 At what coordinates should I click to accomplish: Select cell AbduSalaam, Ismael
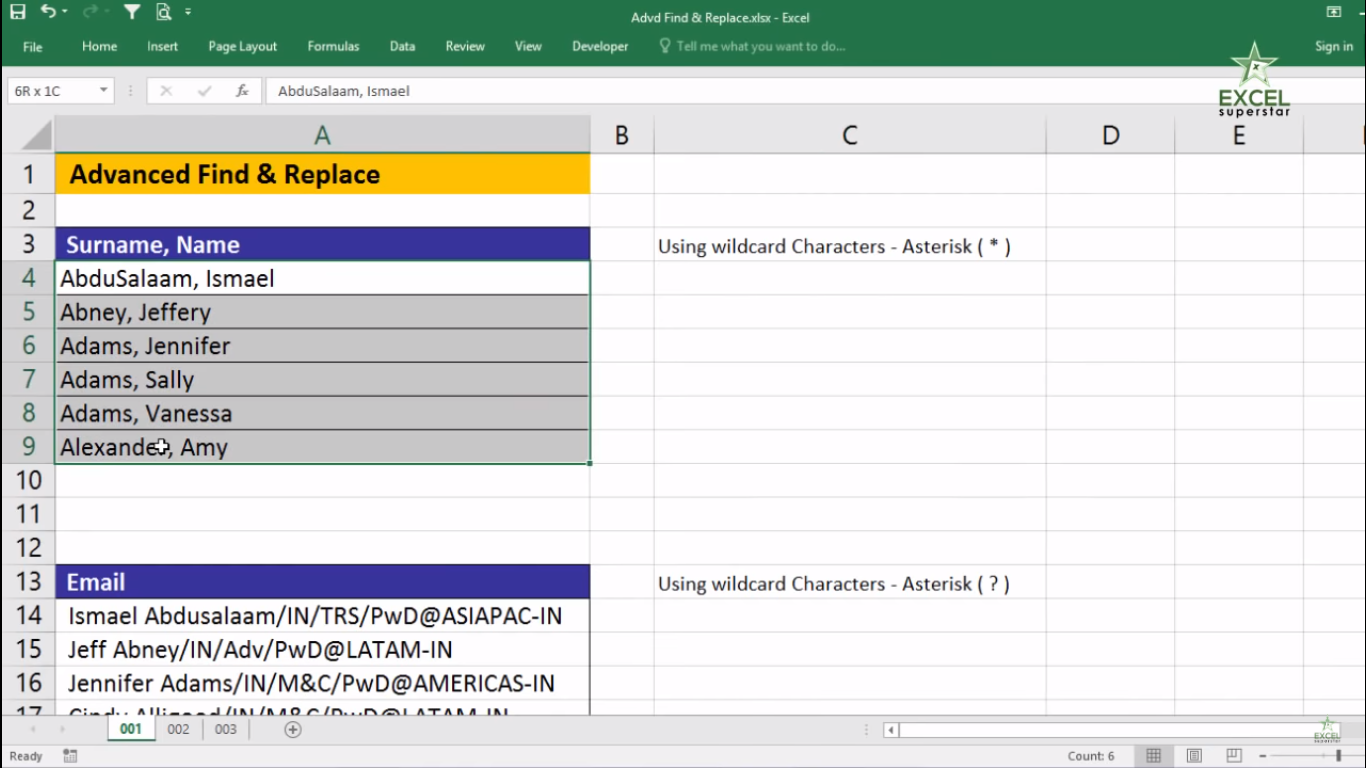pos(322,278)
